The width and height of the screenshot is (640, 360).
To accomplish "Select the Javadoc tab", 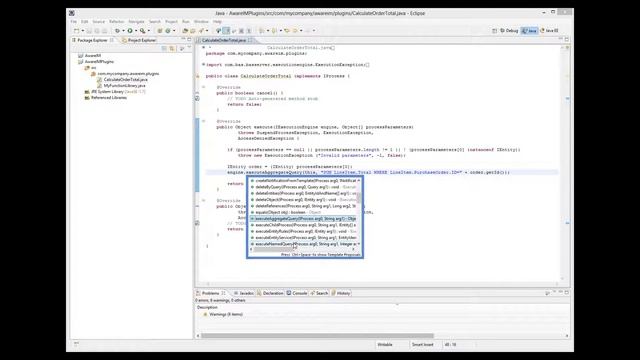I will click(x=244, y=293).
